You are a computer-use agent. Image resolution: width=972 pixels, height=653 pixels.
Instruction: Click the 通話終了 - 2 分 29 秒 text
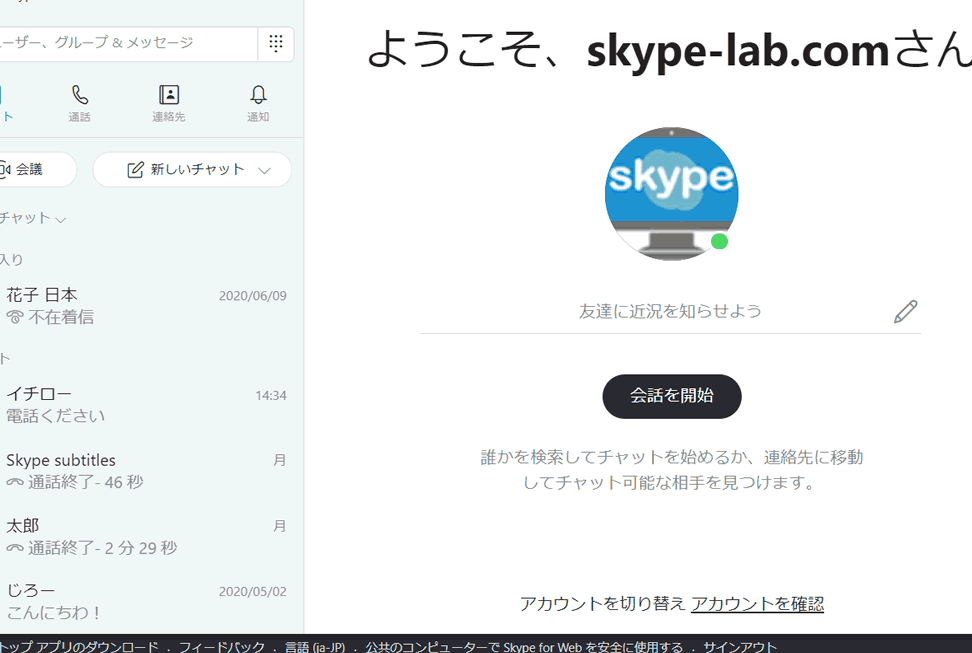(x=102, y=548)
